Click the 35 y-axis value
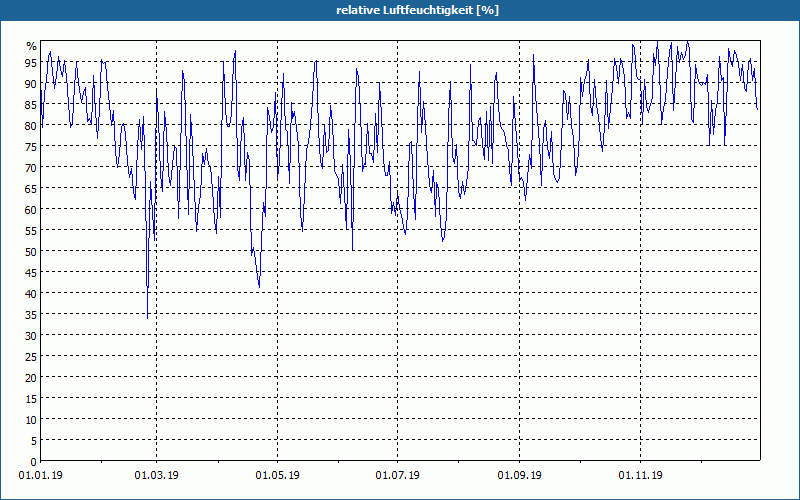The width and height of the screenshot is (800, 500). 31,314
